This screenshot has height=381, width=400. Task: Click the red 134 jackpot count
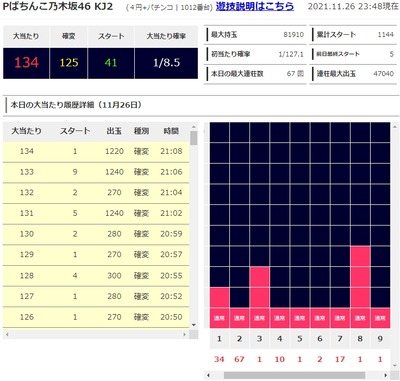coord(26,63)
